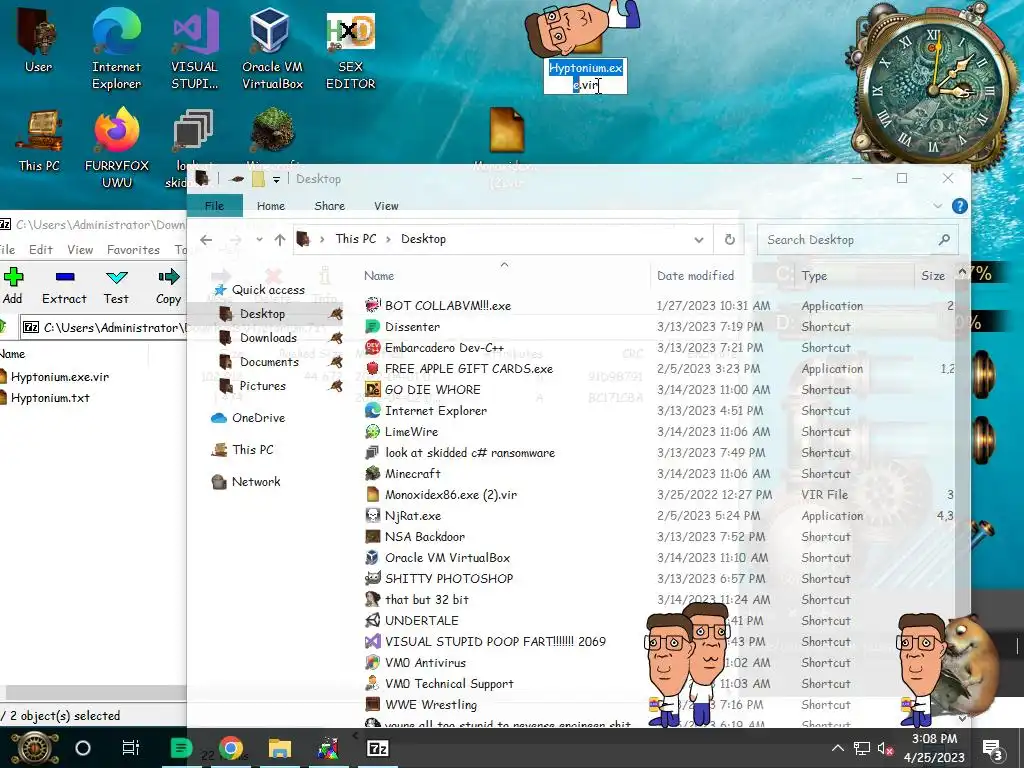
Task: Select the Minecraft block desktop icon
Action: pyautogui.click(x=273, y=134)
